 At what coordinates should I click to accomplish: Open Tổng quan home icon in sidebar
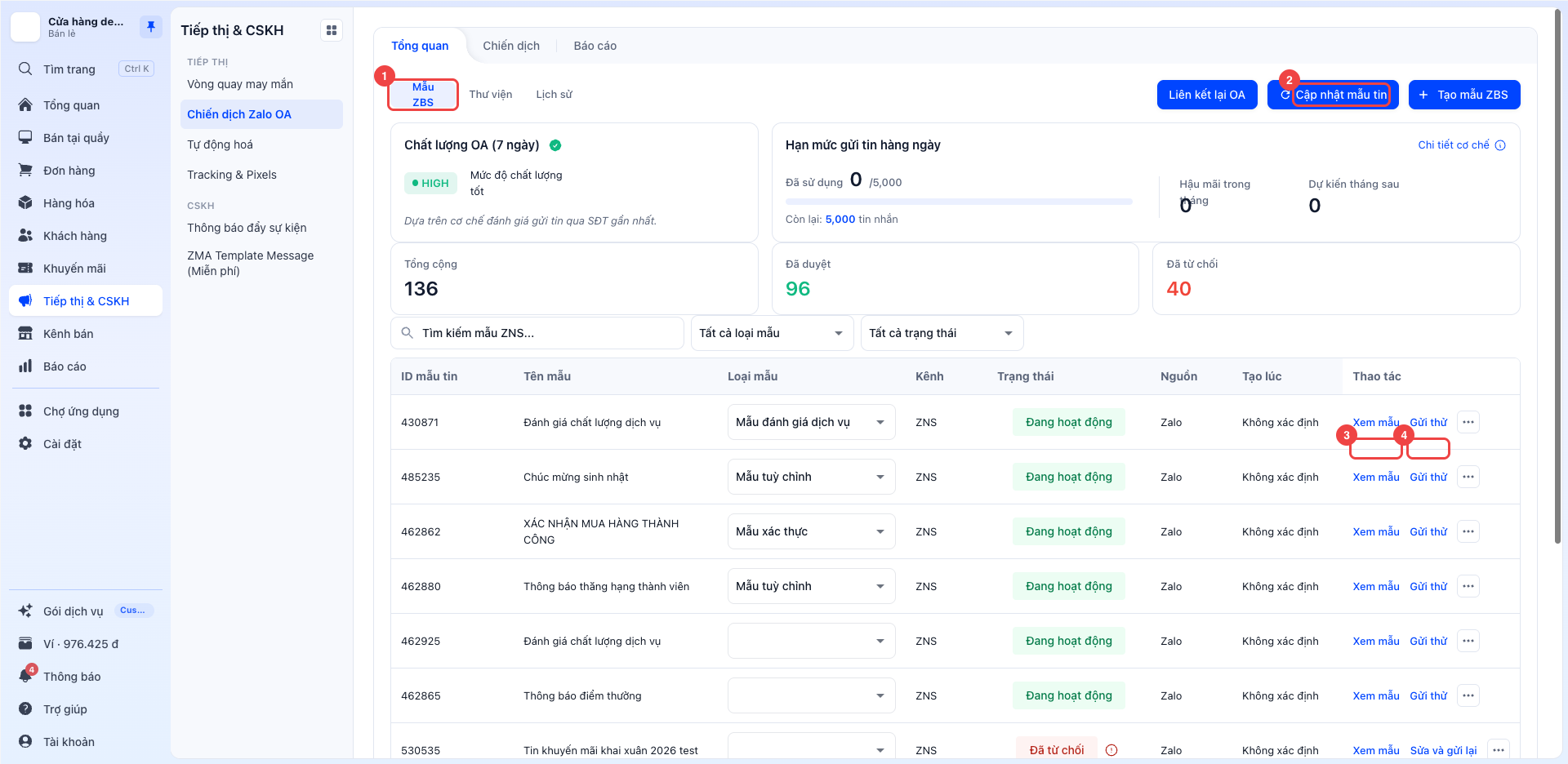coord(25,104)
